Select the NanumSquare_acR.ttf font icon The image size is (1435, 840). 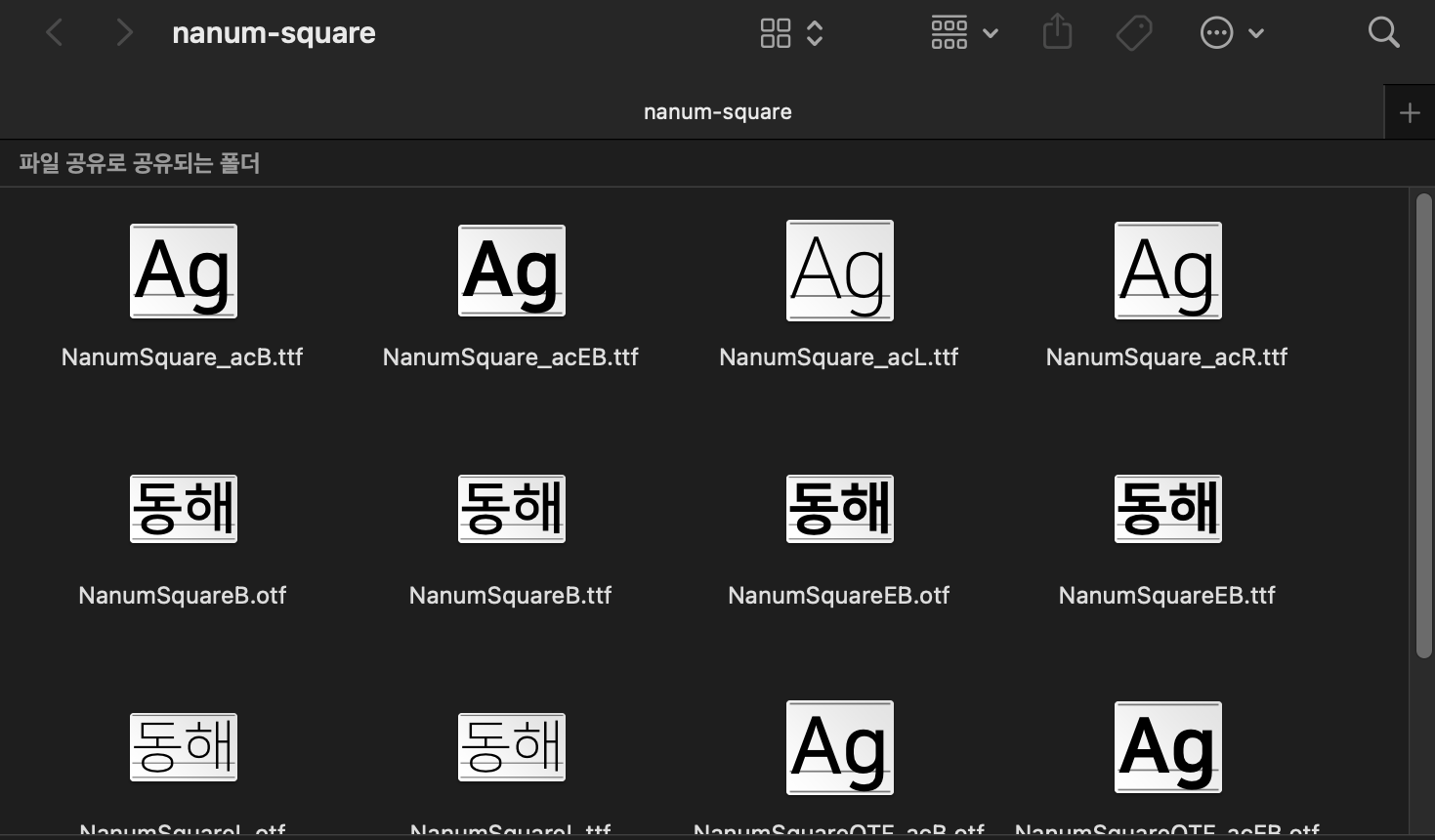tap(1168, 271)
